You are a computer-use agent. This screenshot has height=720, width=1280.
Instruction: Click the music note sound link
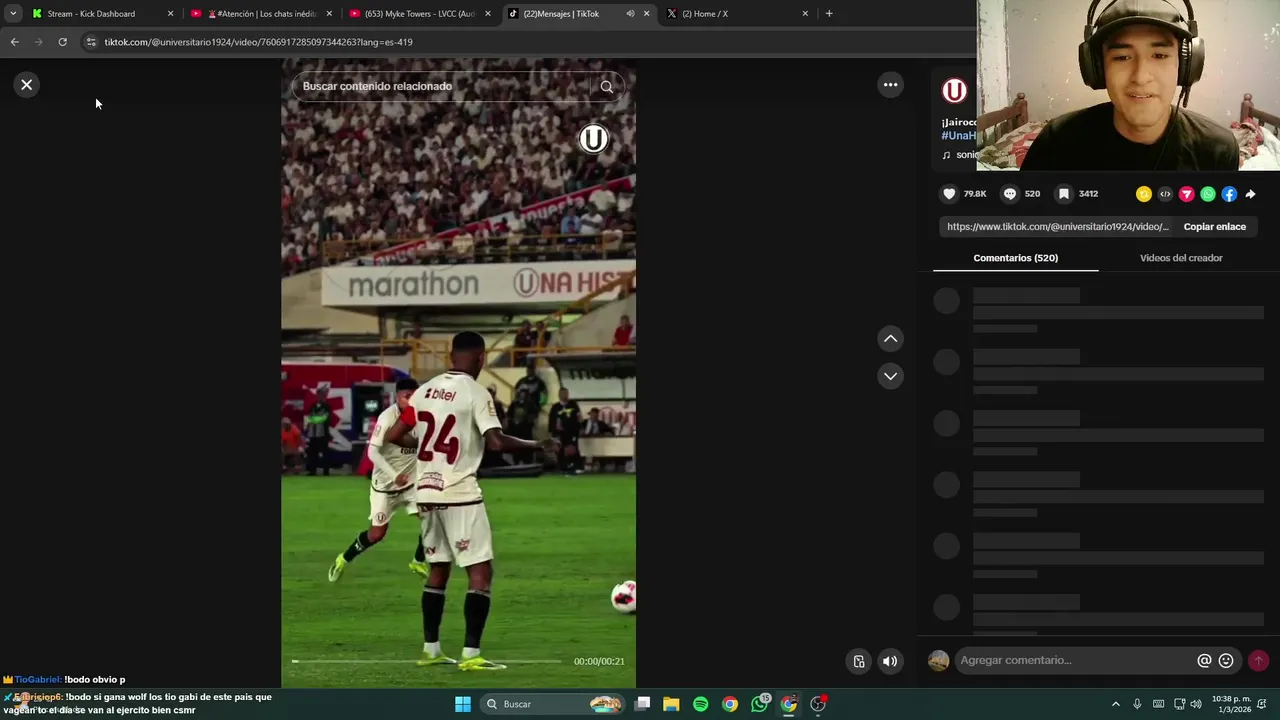[x=961, y=155]
